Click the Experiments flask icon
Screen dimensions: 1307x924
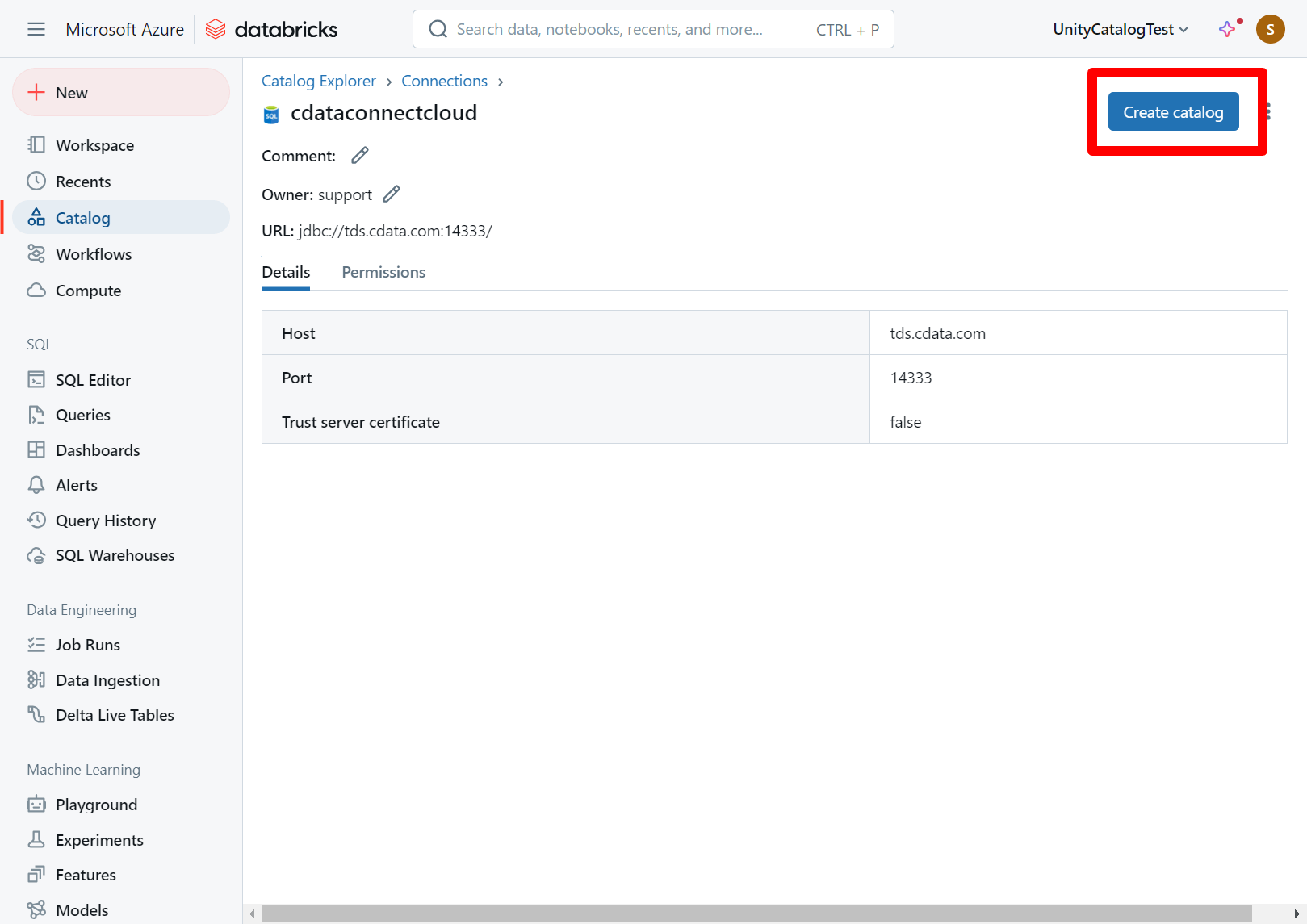36,839
